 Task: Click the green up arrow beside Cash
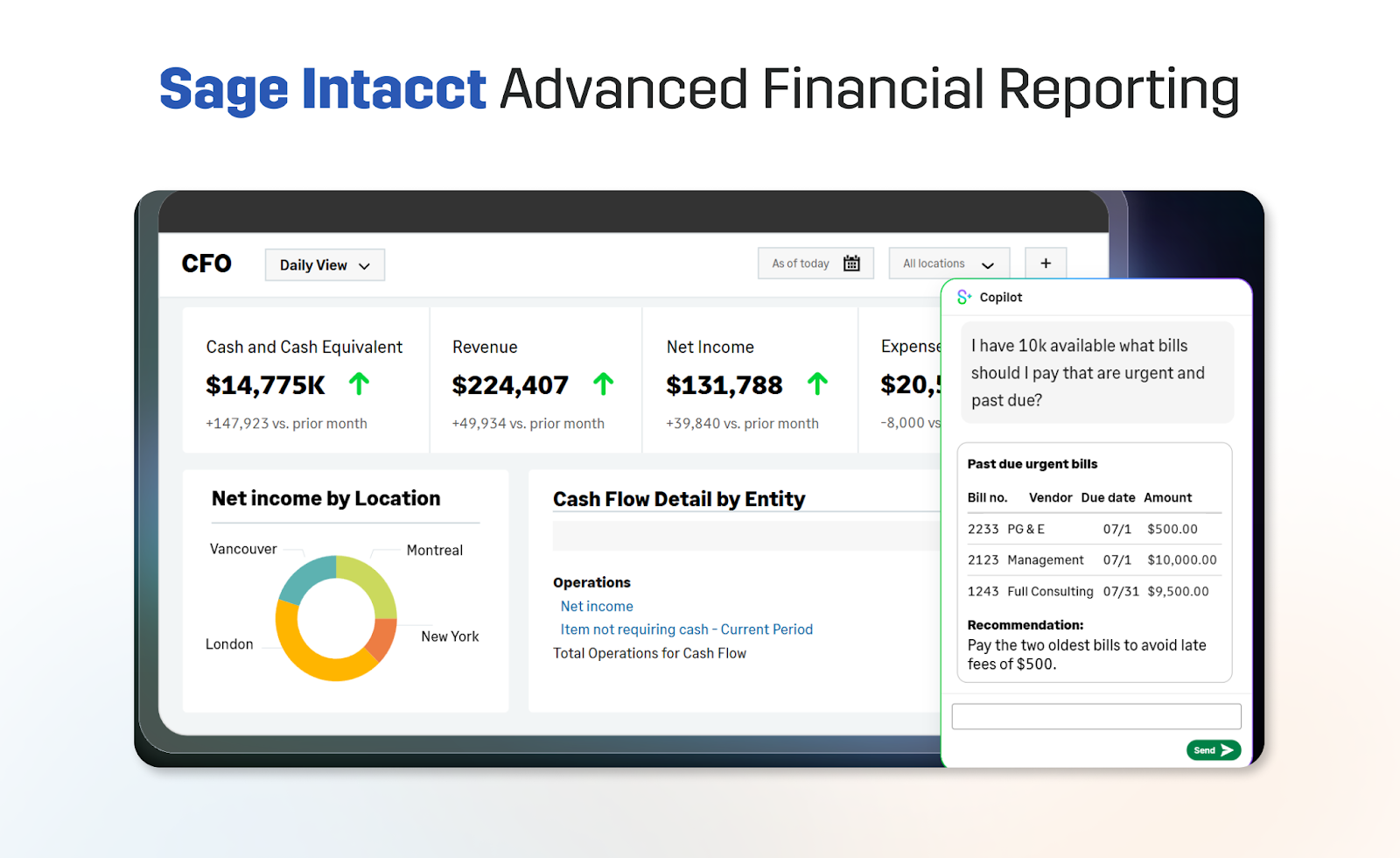click(359, 383)
